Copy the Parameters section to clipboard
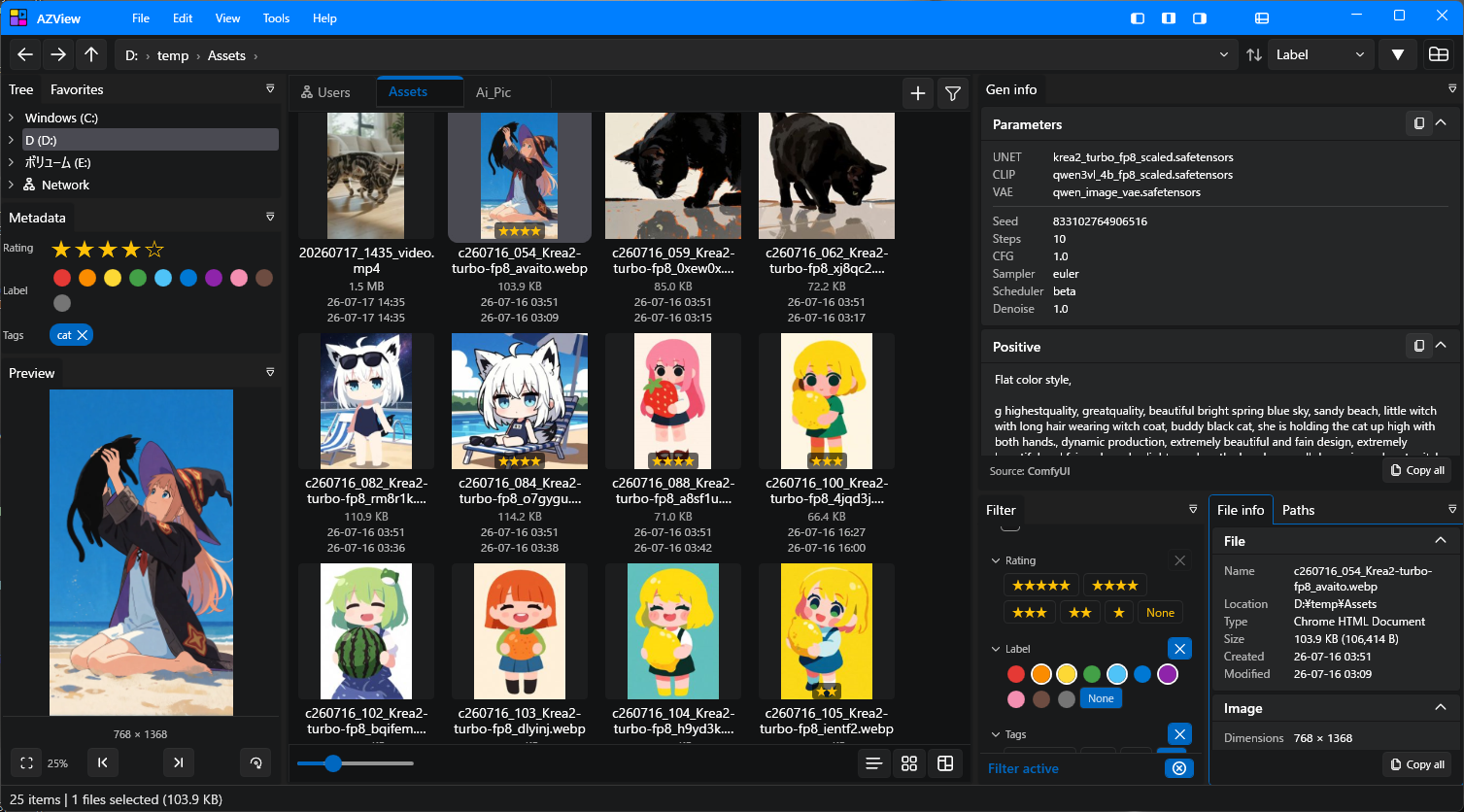This screenshot has height=812, width=1464. click(1418, 123)
